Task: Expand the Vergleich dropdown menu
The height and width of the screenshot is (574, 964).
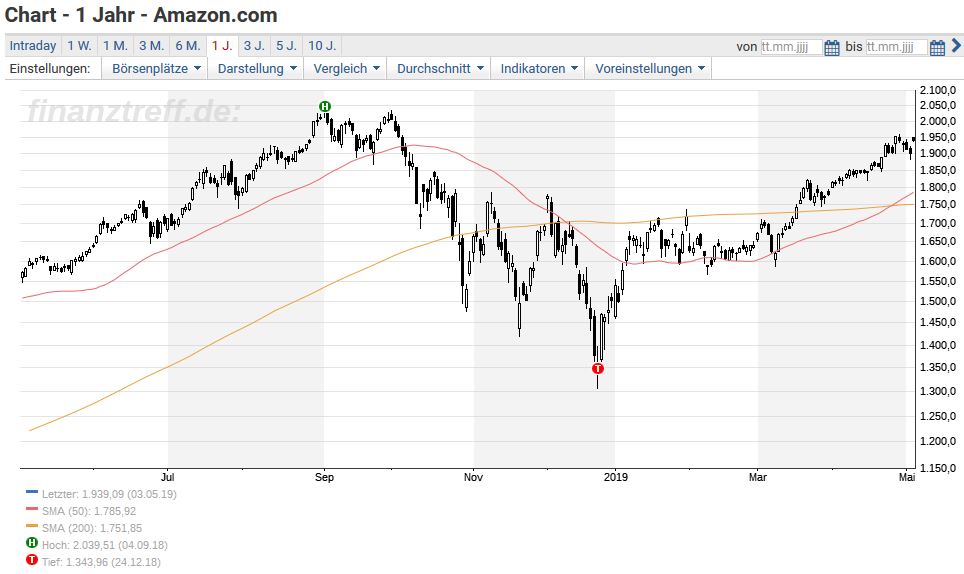Action: tap(346, 69)
